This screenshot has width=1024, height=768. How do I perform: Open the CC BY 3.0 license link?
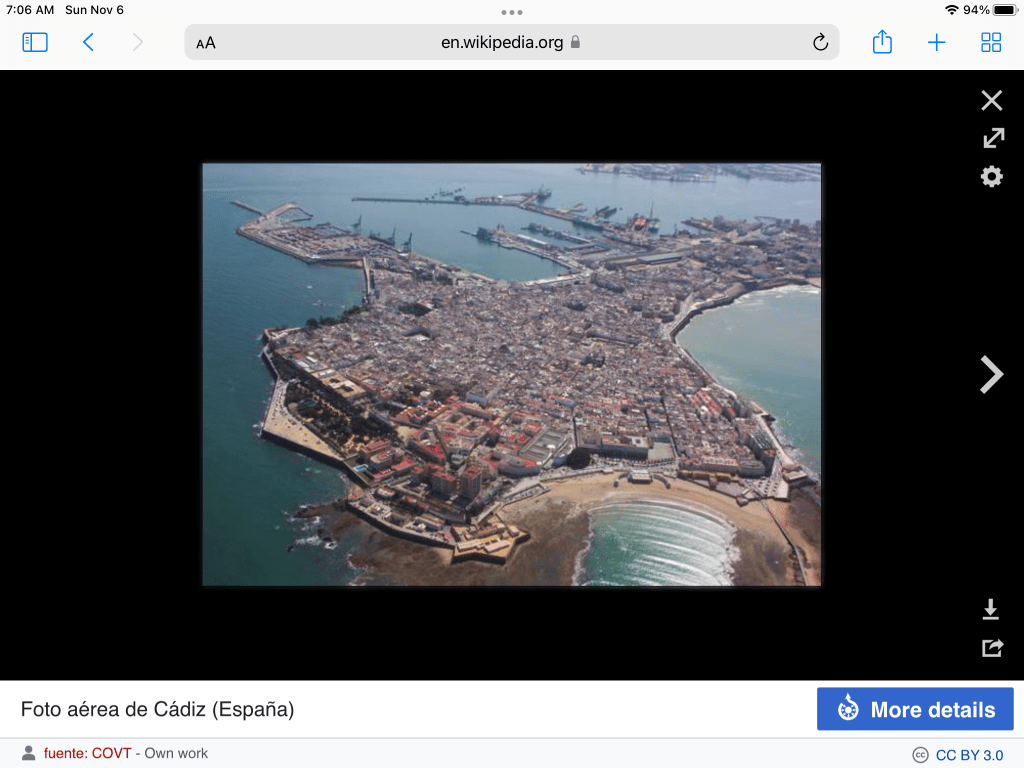click(969, 755)
